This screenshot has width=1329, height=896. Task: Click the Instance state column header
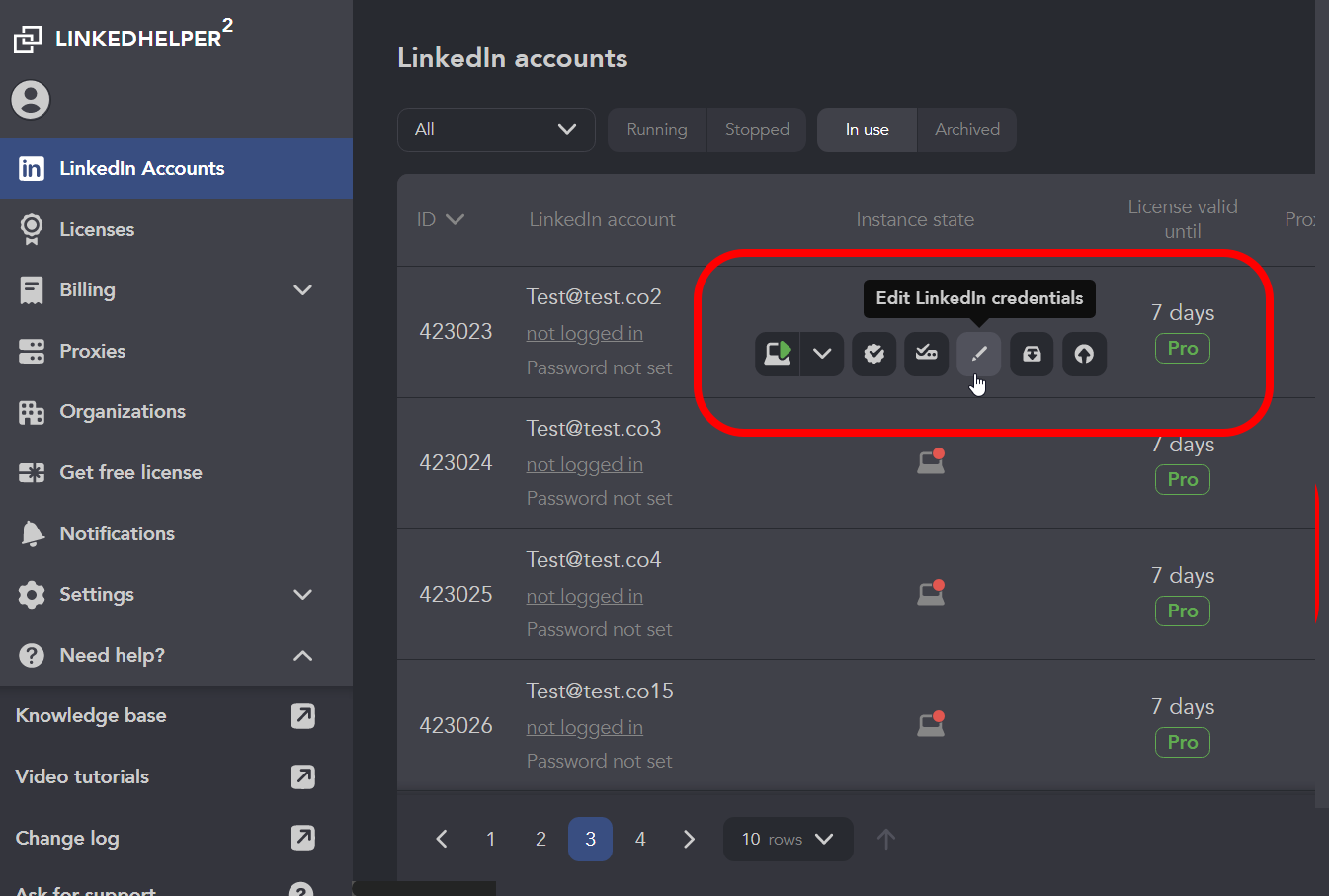coord(915,219)
